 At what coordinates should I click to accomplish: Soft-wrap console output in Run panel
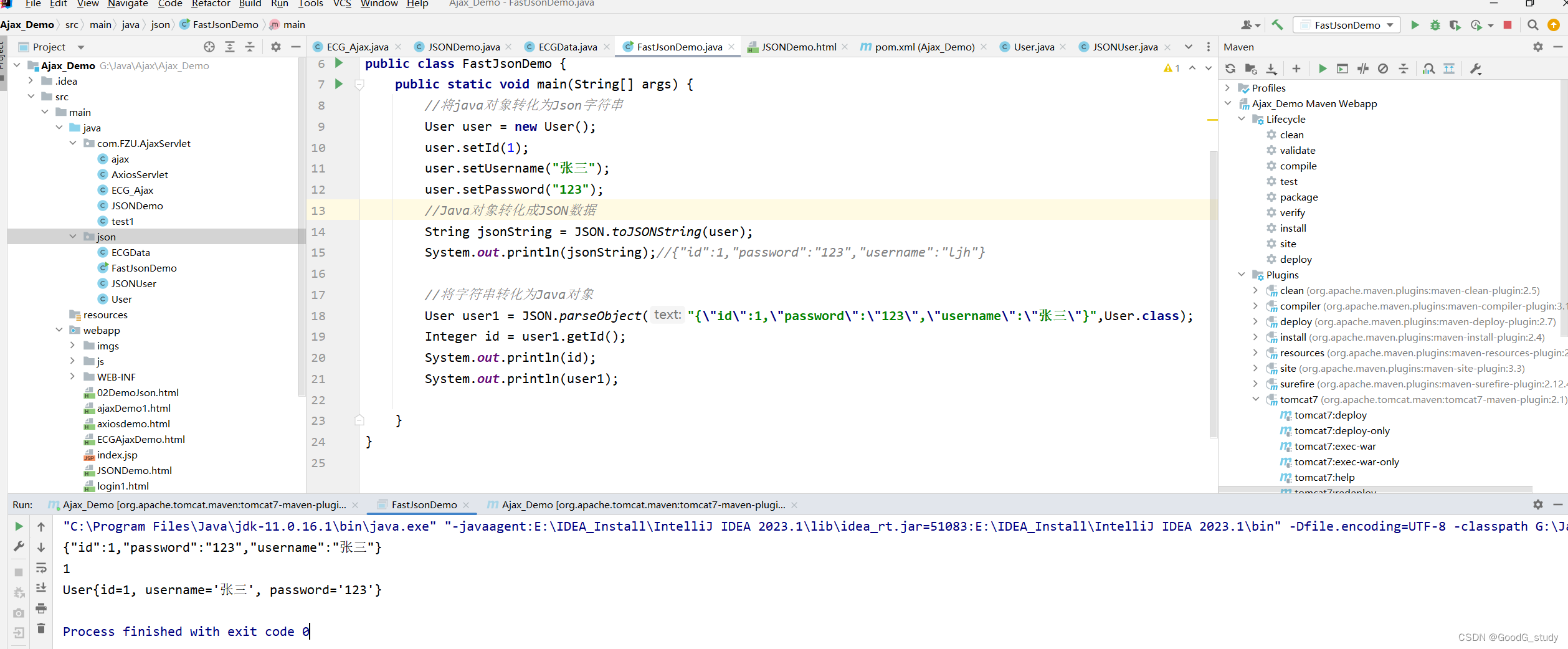(x=41, y=568)
